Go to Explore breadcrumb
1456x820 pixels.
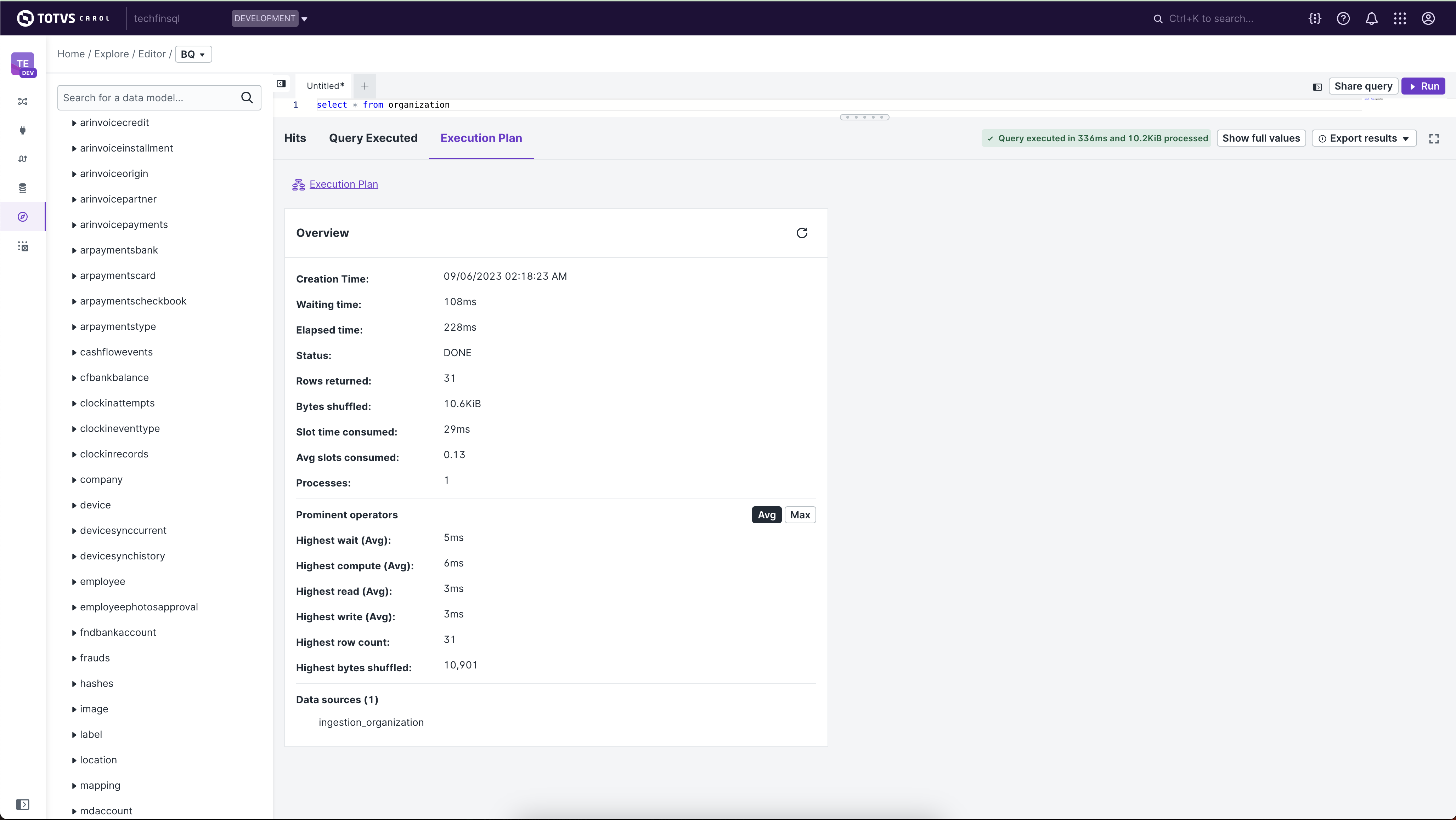tap(111, 54)
